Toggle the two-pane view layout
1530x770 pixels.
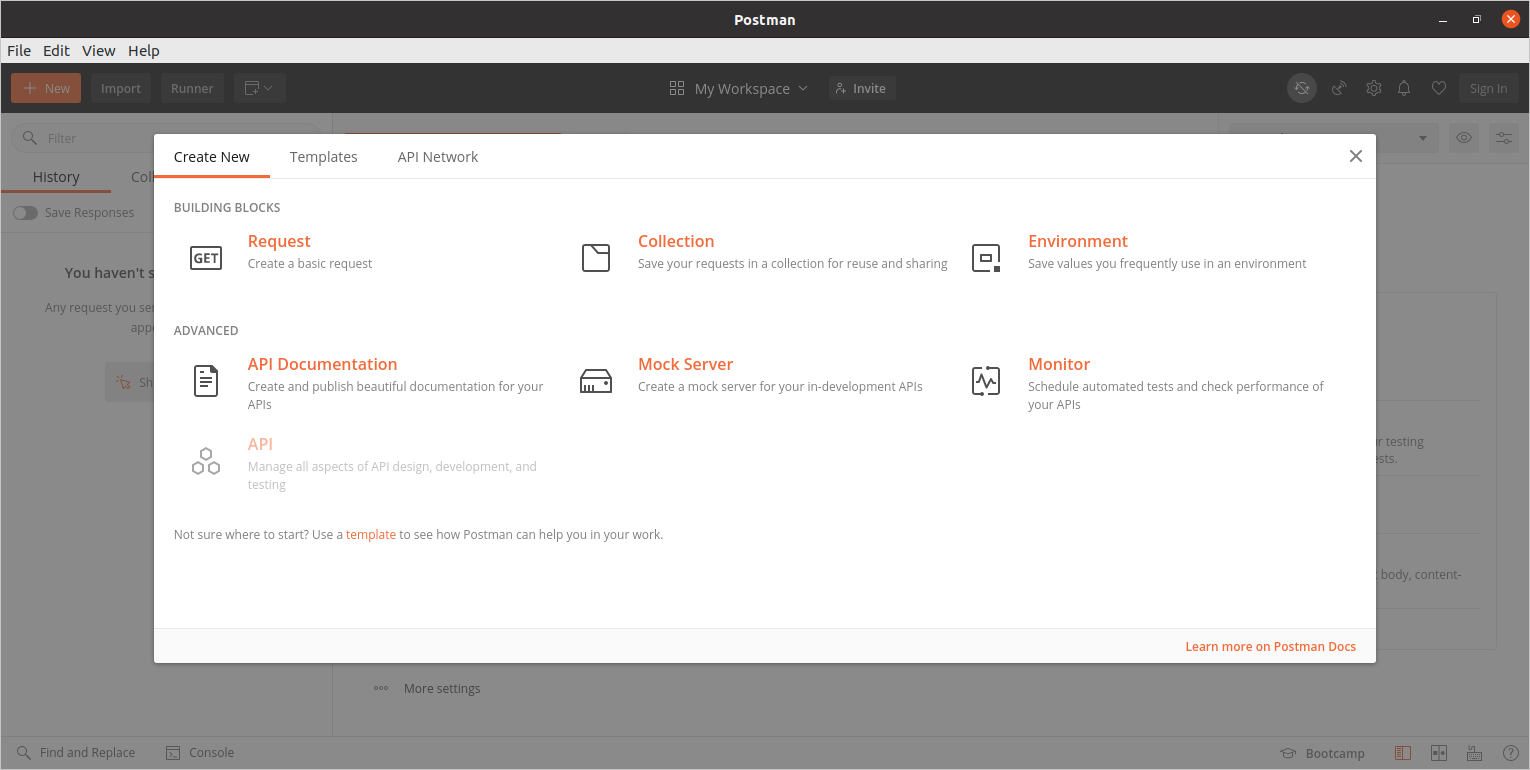pos(1438,753)
